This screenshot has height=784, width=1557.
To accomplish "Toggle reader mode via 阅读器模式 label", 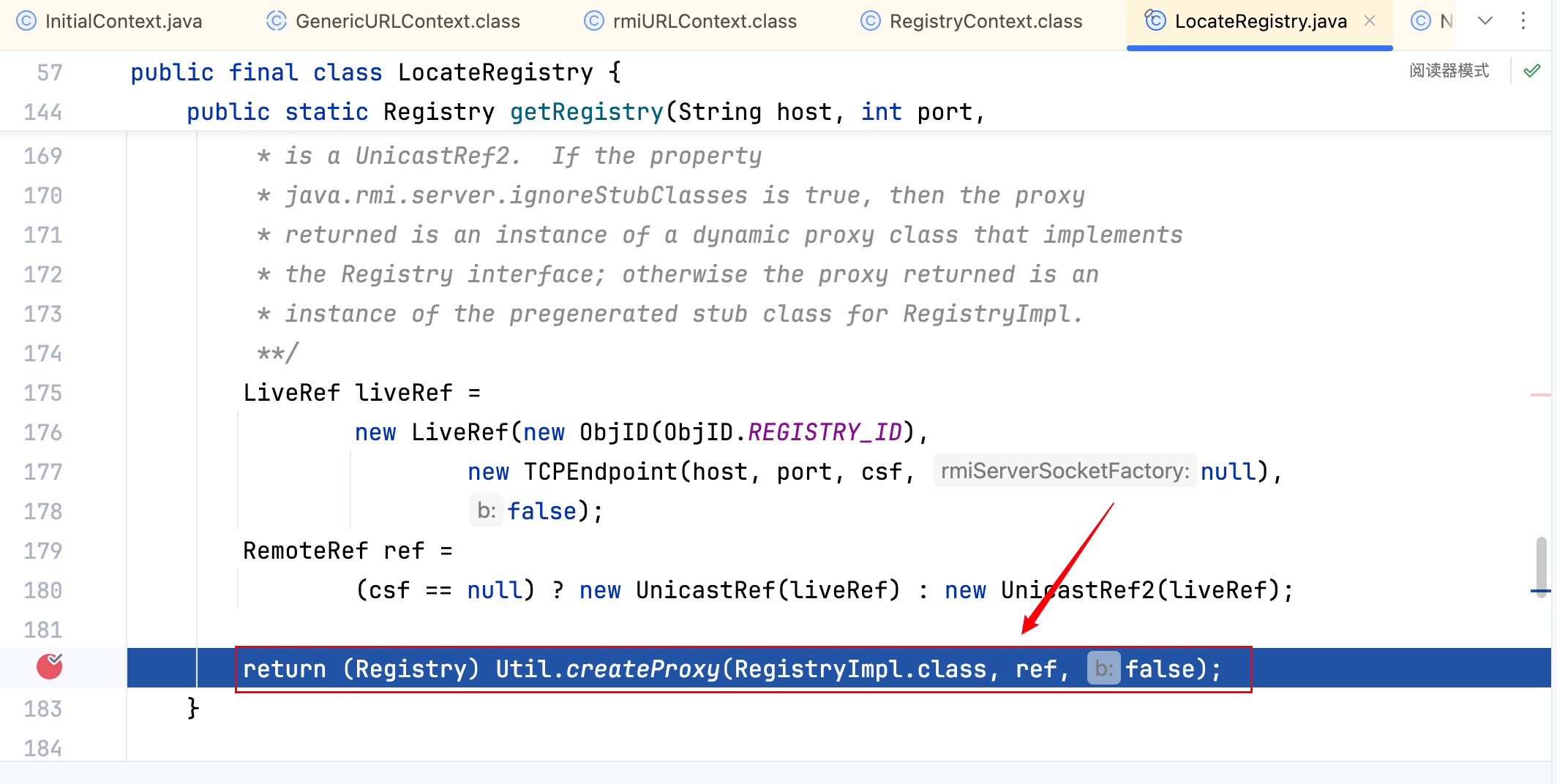I will pos(1449,71).
